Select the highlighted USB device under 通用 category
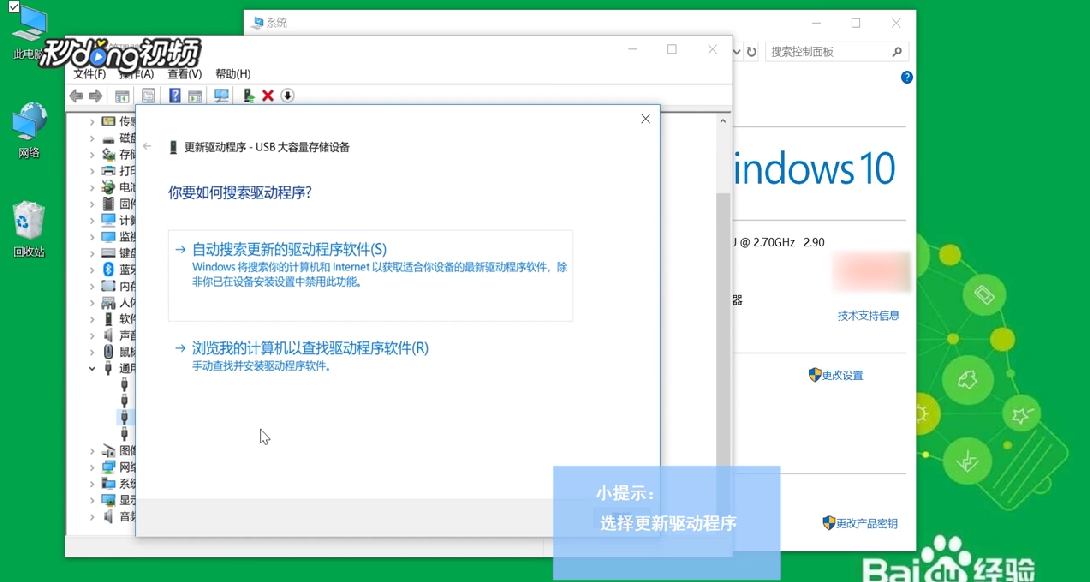The width and height of the screenshot is (1090, 582). [x=124, y=417]
